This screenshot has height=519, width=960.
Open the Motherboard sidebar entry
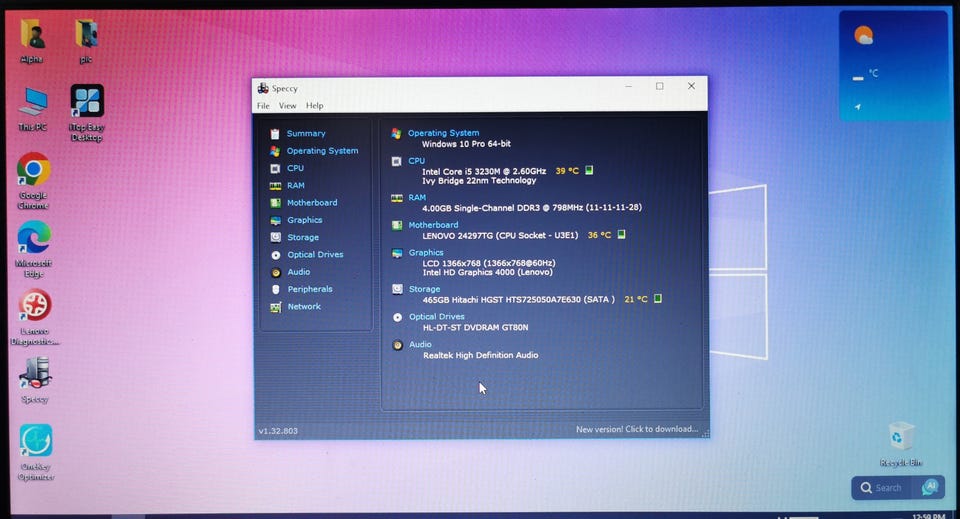(311, 203)
